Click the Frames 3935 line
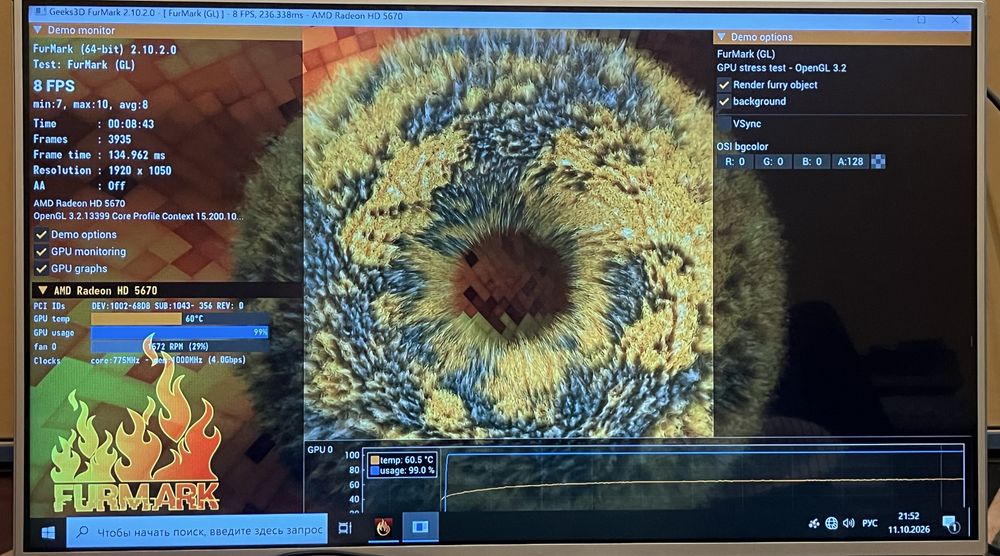 click(82, 139)
